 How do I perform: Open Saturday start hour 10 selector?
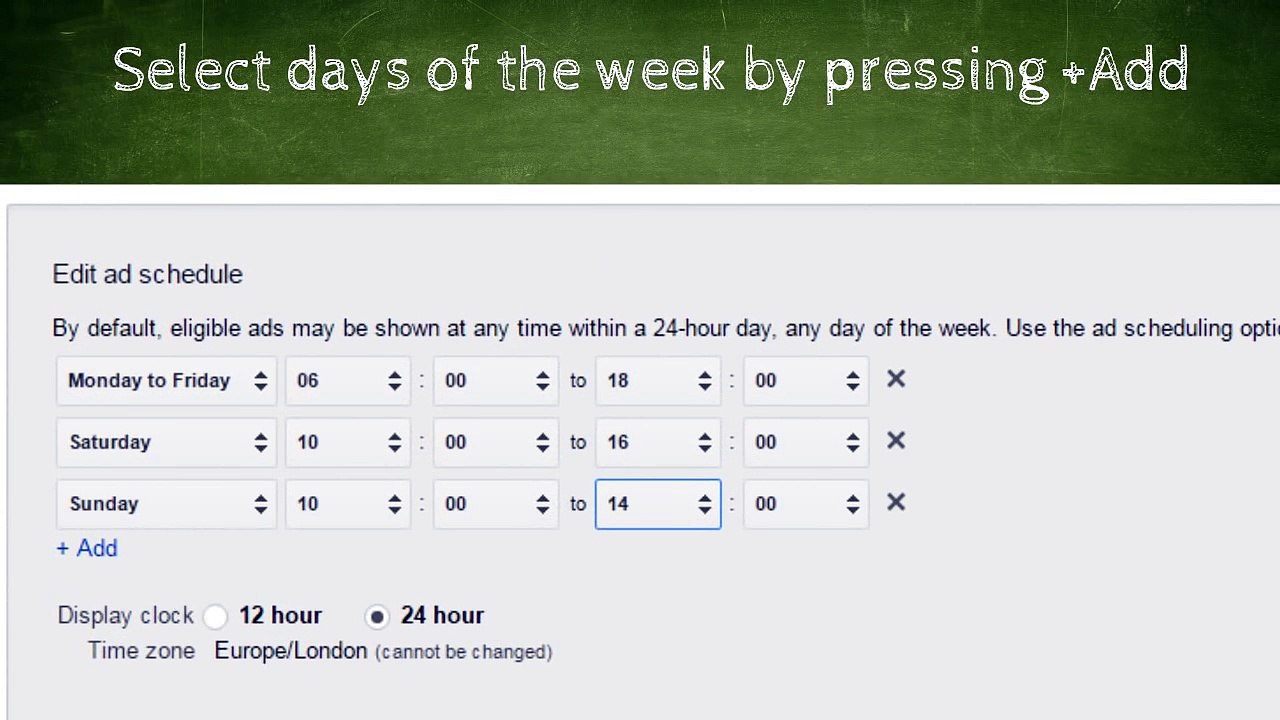click(348, 442)
